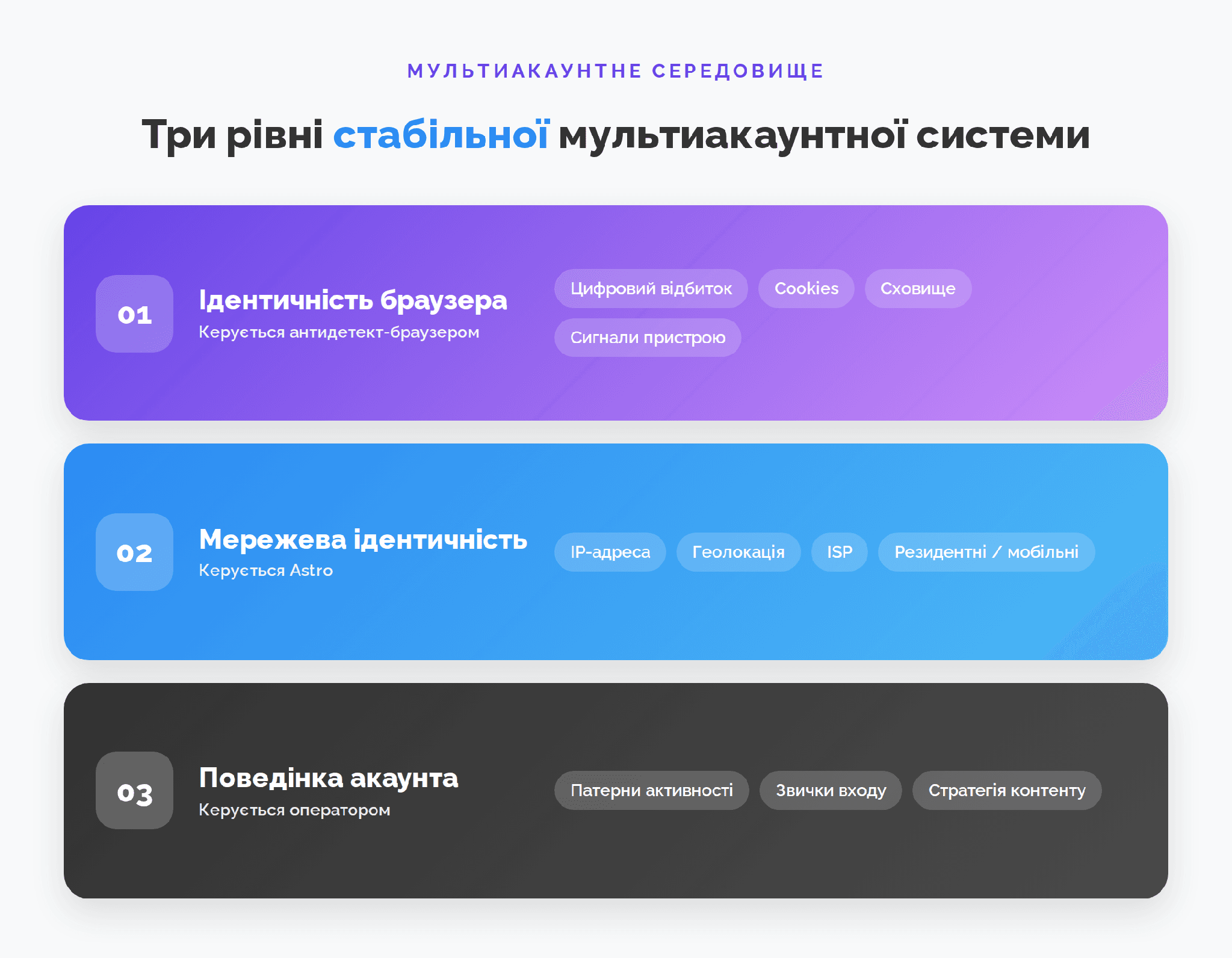
Task: Click the Резидентні / мобільні pill
Action: 986,552
